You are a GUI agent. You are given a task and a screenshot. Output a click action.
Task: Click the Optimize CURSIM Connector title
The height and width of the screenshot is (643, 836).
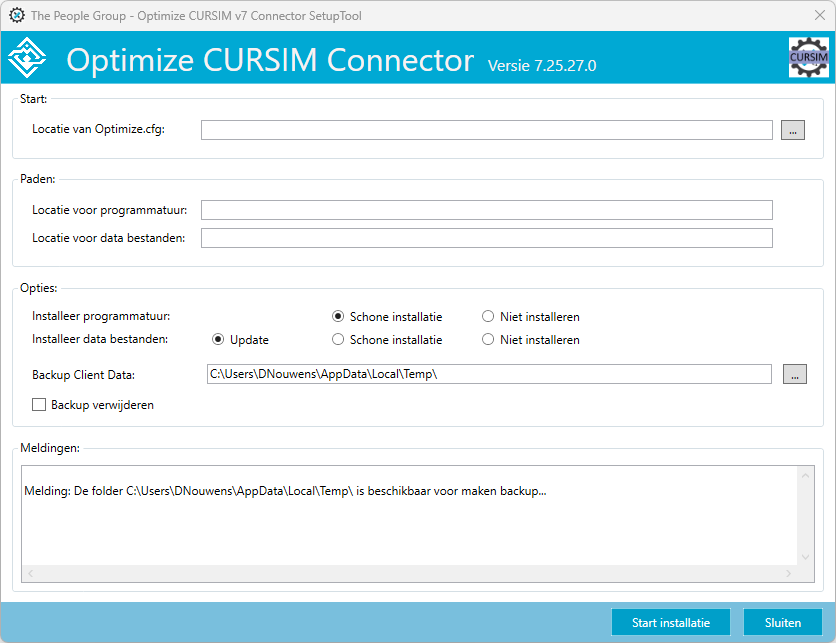point(270,60)
